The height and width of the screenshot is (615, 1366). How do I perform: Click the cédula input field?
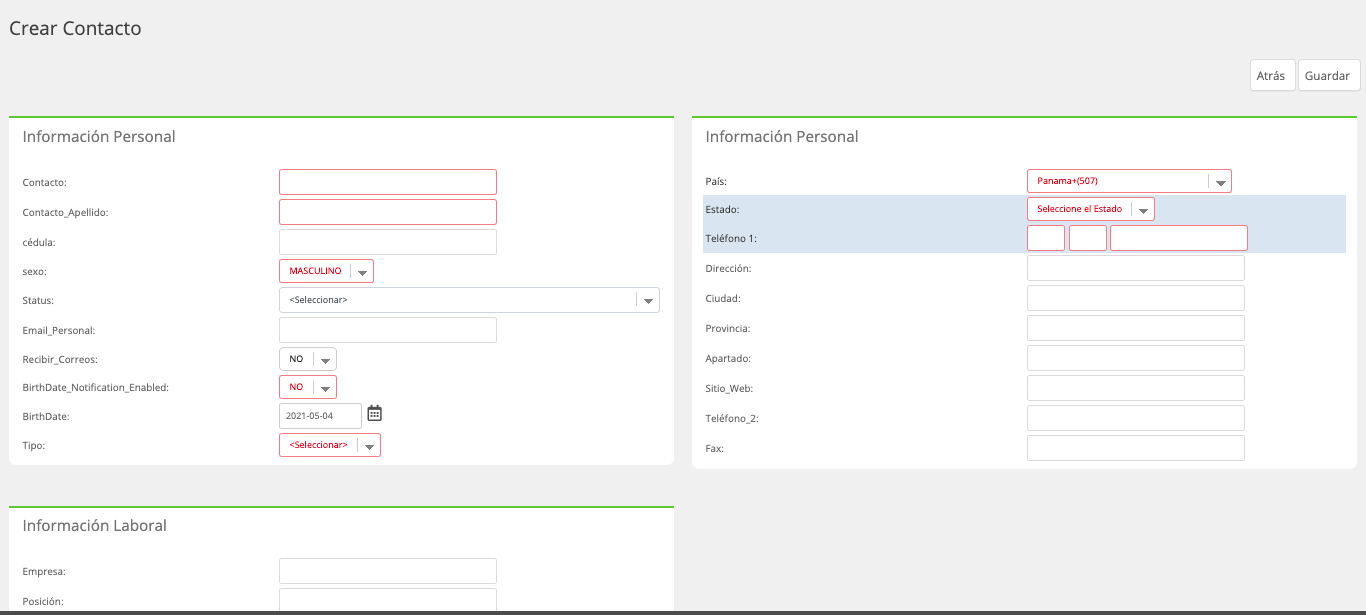click(388, 242)
